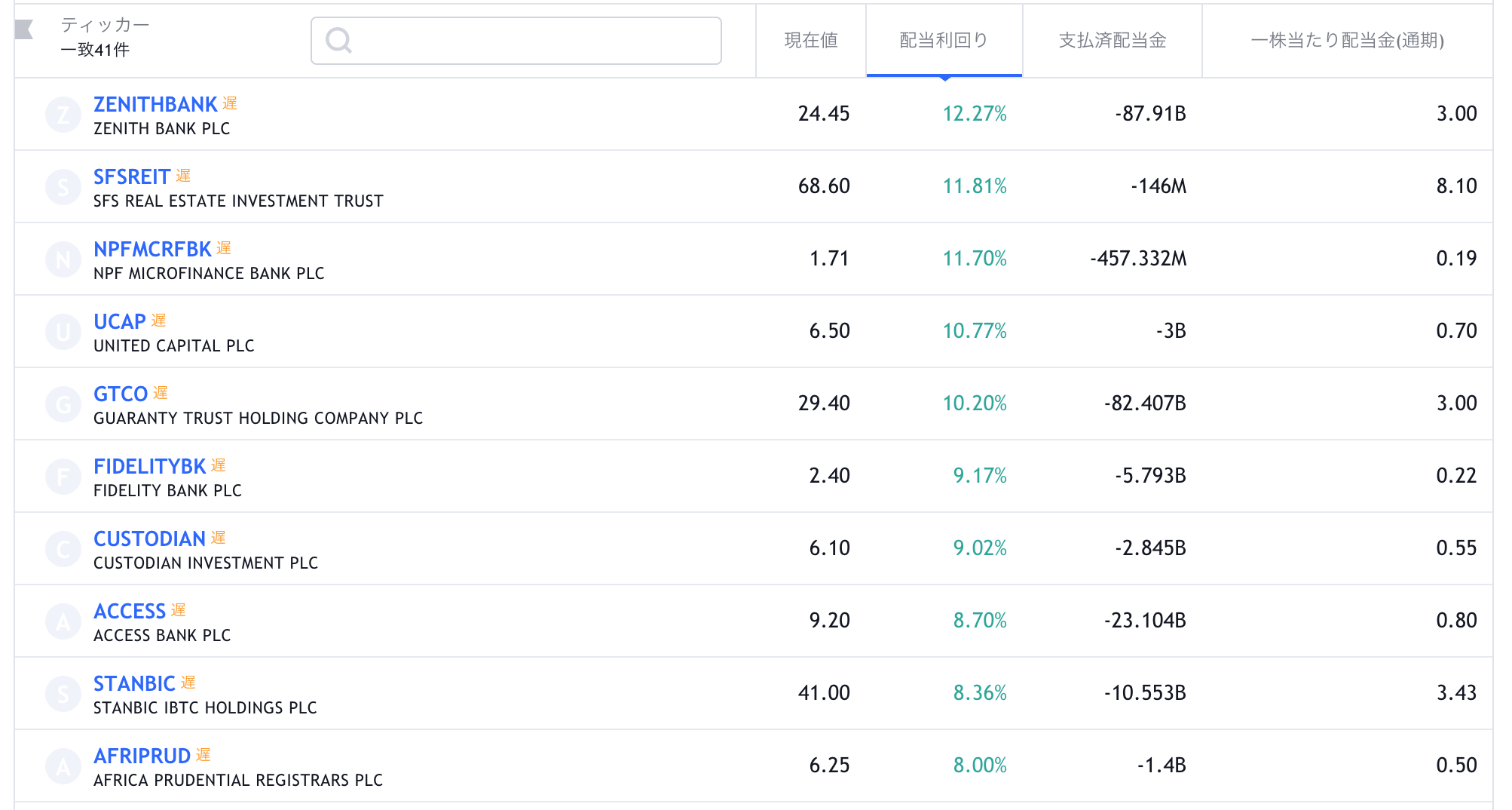This screenshot has width=1512, height=810.
Task: Click the GTCO G logo icon
Action: click(63, 404)
